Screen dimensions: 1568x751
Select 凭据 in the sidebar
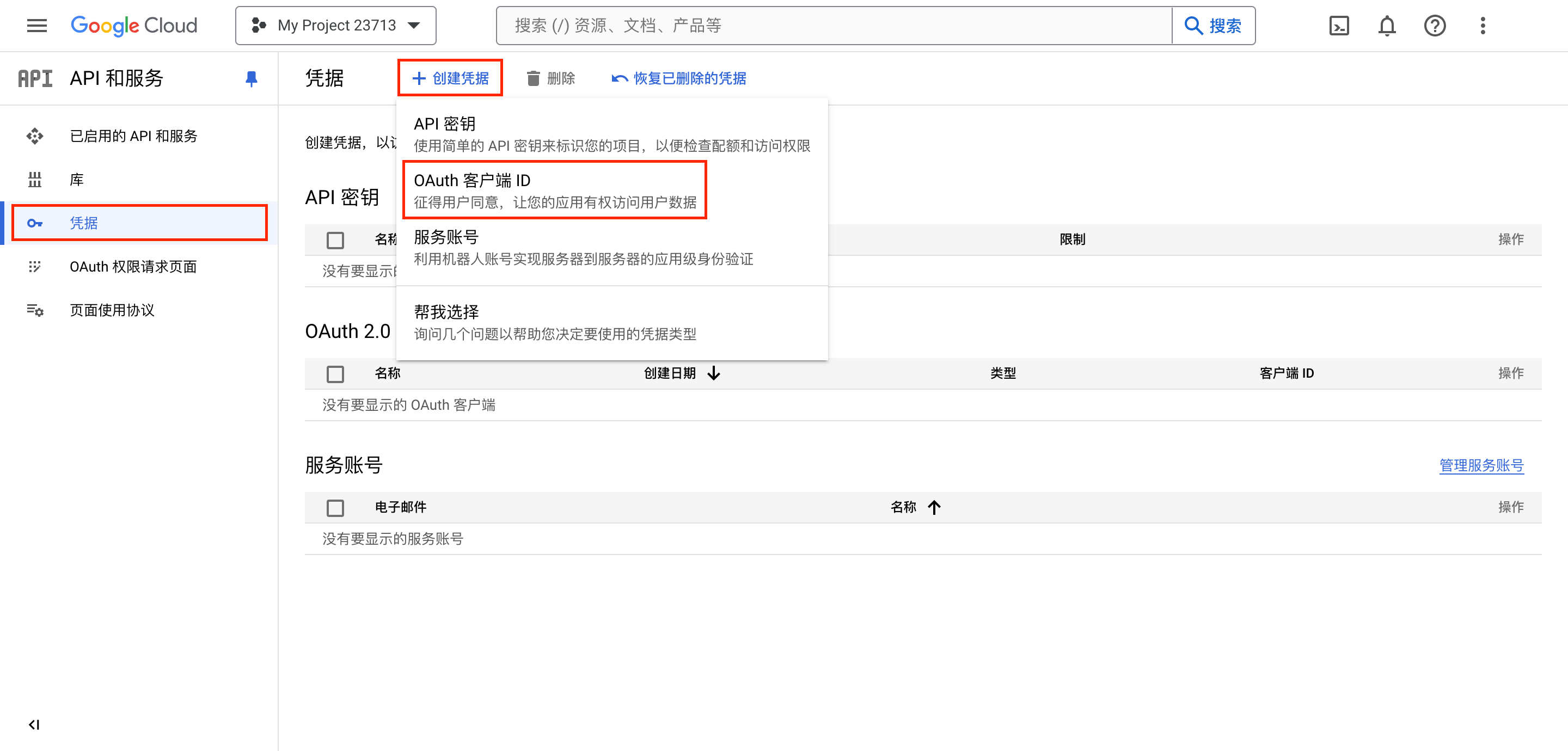(x=139, y=223)
